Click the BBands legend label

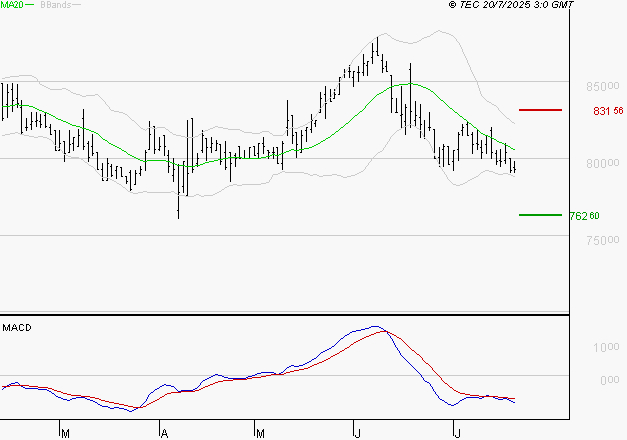[x=56, y=5]
